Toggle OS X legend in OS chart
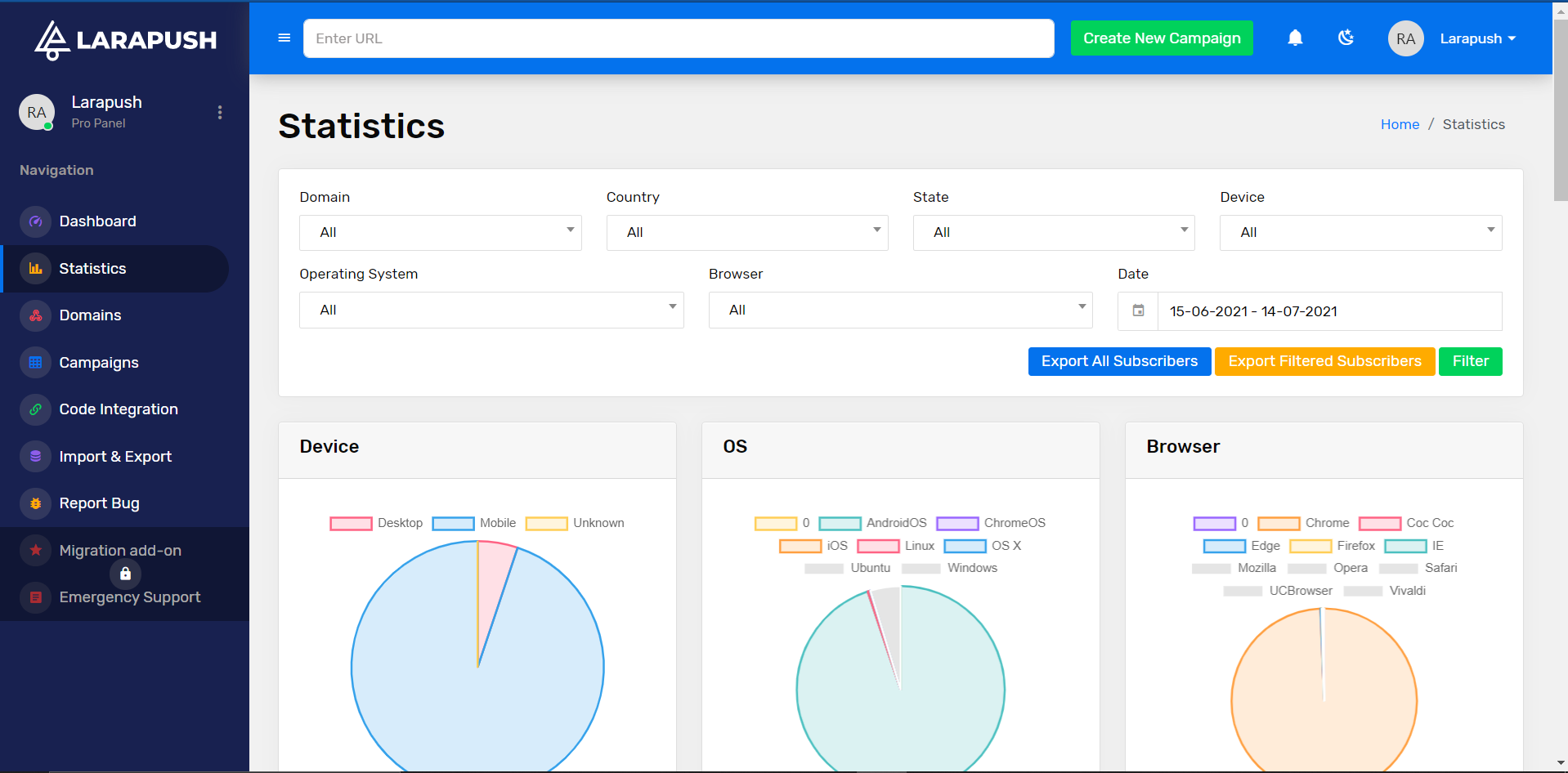 tap(983, 546)
